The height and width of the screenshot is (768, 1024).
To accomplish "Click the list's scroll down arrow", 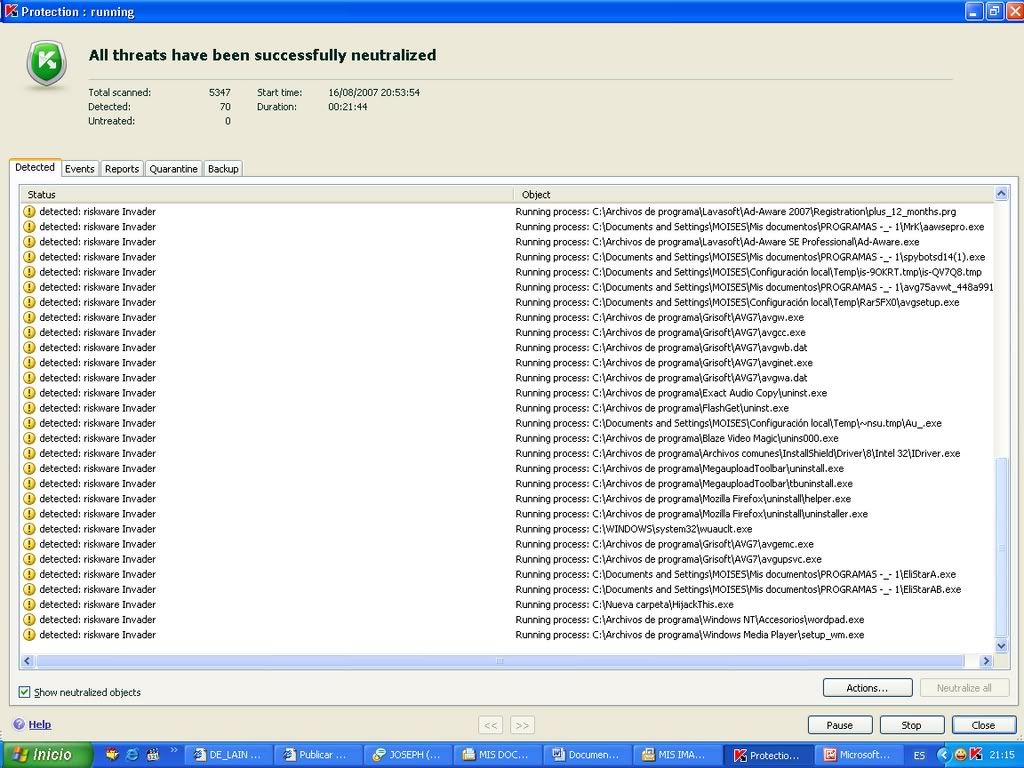I will click(x=1001, y=646).
